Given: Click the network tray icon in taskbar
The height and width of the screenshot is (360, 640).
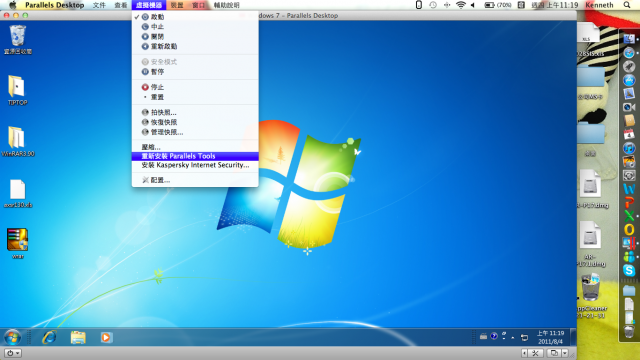Looking at the screenshot, I should tap(524, 337).
